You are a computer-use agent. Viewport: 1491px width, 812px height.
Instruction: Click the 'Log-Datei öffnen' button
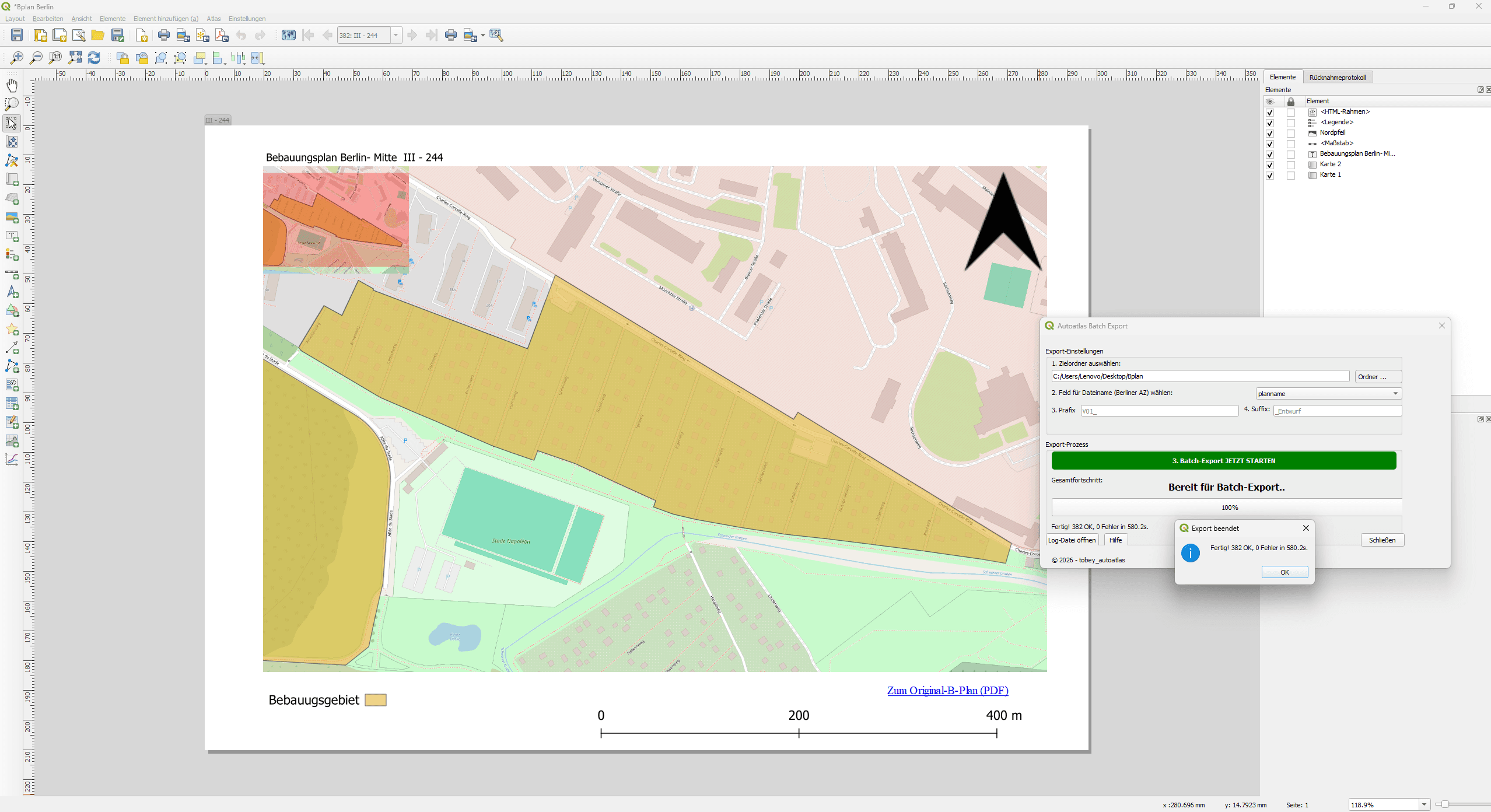(x=1072, y=540)
